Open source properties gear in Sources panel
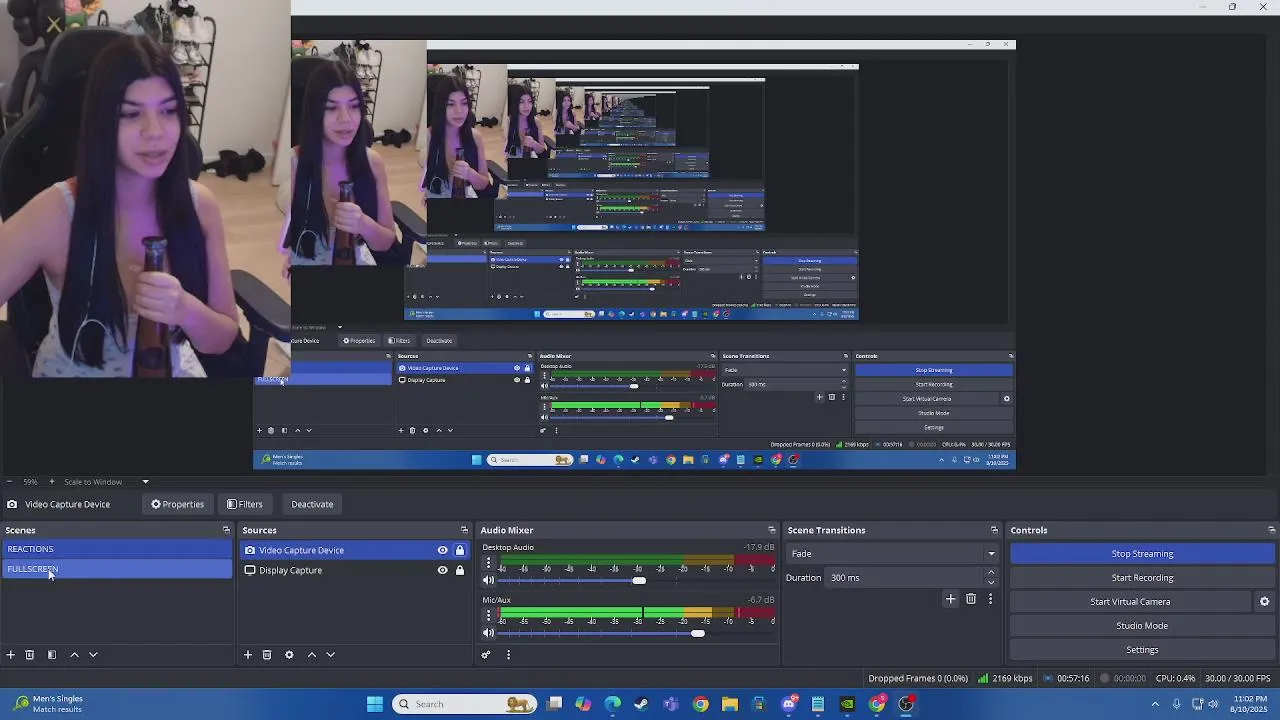Image resolution: width=1280 pixels, height=720 pixels. pyautogui.click(x=289, y=655)
